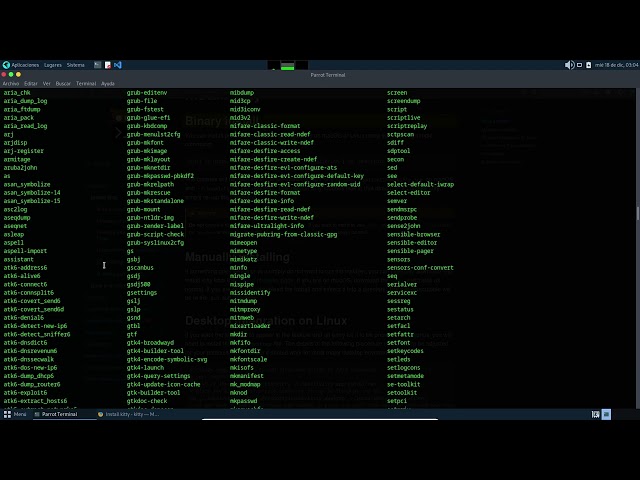The height and width of the screenshot is (480, 640).
Task: Click the text asan_symbolize-14
Action: [x=32, y=193]
